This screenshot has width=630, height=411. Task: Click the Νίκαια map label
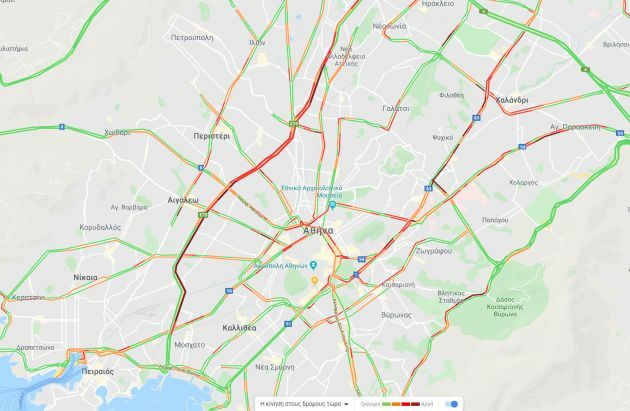pos(86,277)
